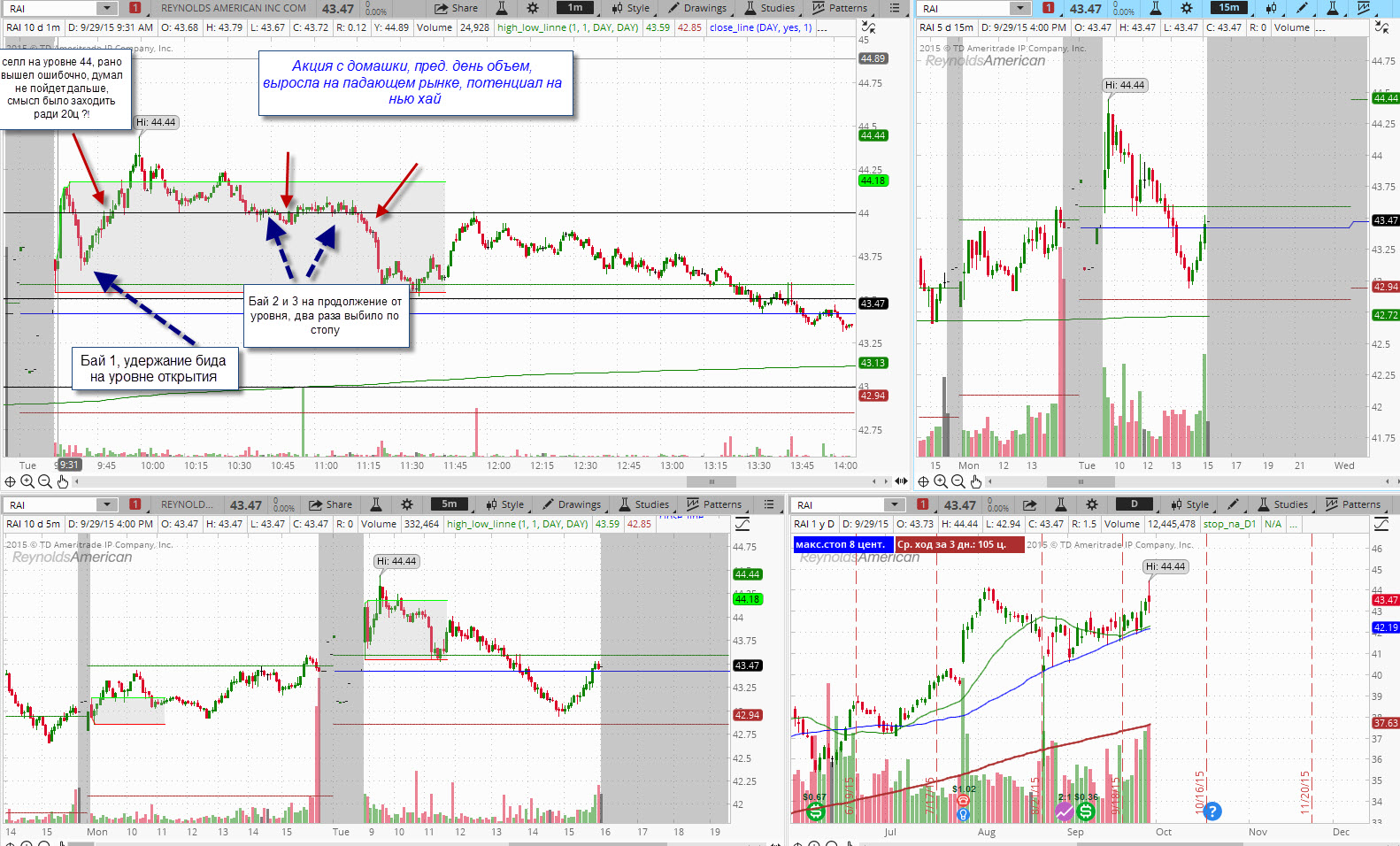1400x846 pixels.
Task: Open the list menu icon right of Patterns in the 1m chart
Action: (x=895, y=8)
